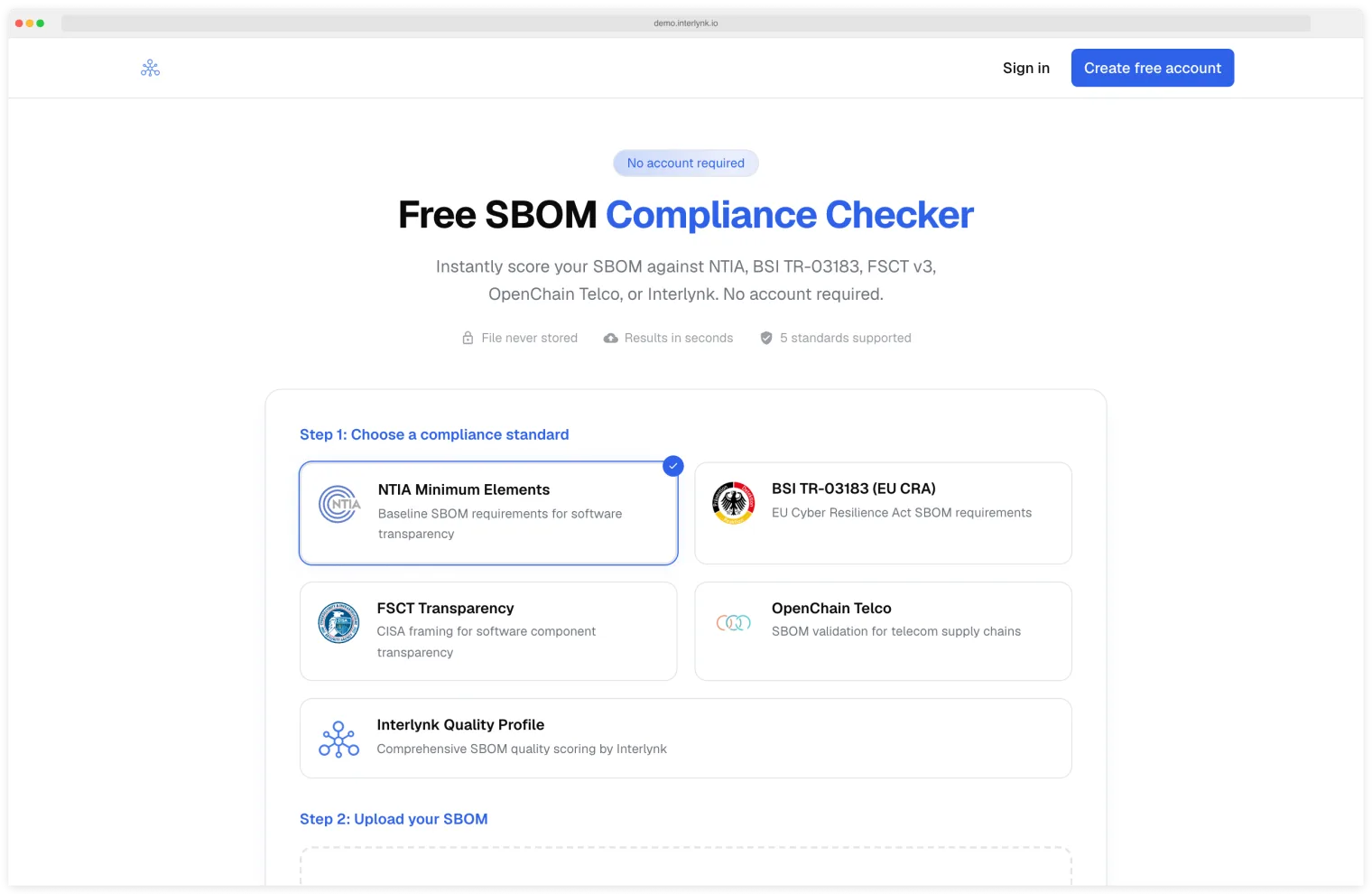Choose the OpenChain Telco standard card
Screen dimensions: 1372x894
click(883, 631)
